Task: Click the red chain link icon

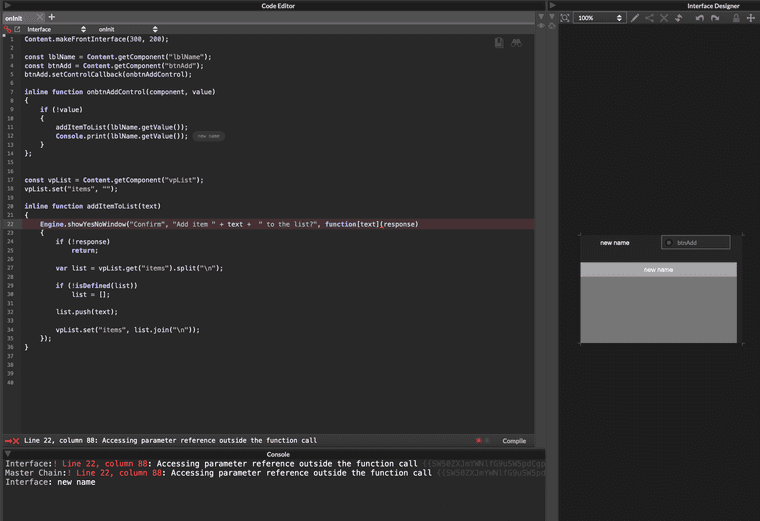Action: tap(7, 29)
